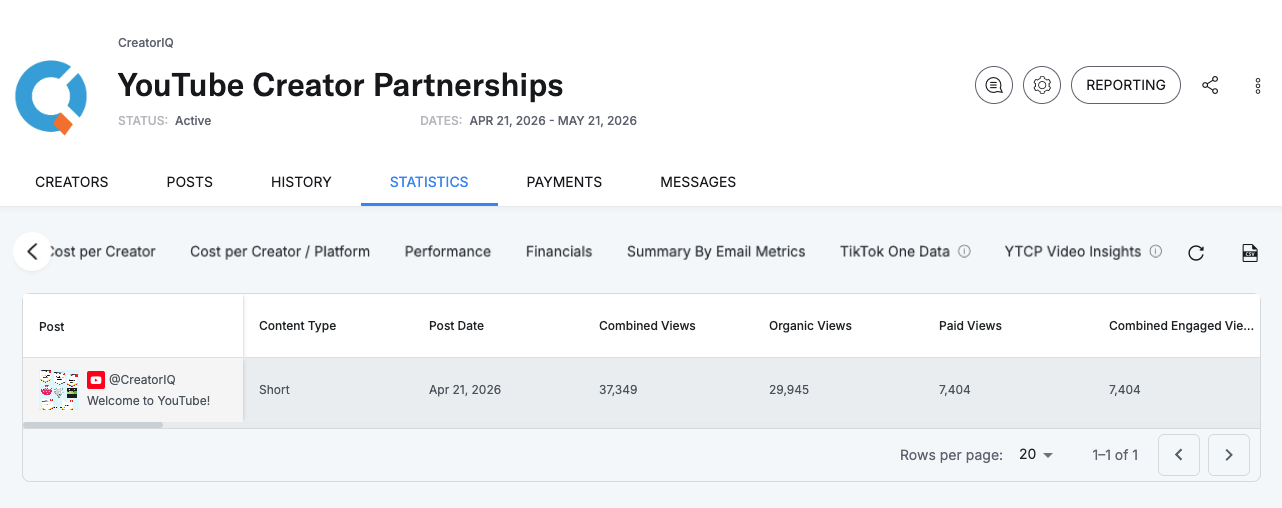This screenshot has width=1282, height=508.
Task: Go to next page with right arrow
Action: coord(1229,455)
